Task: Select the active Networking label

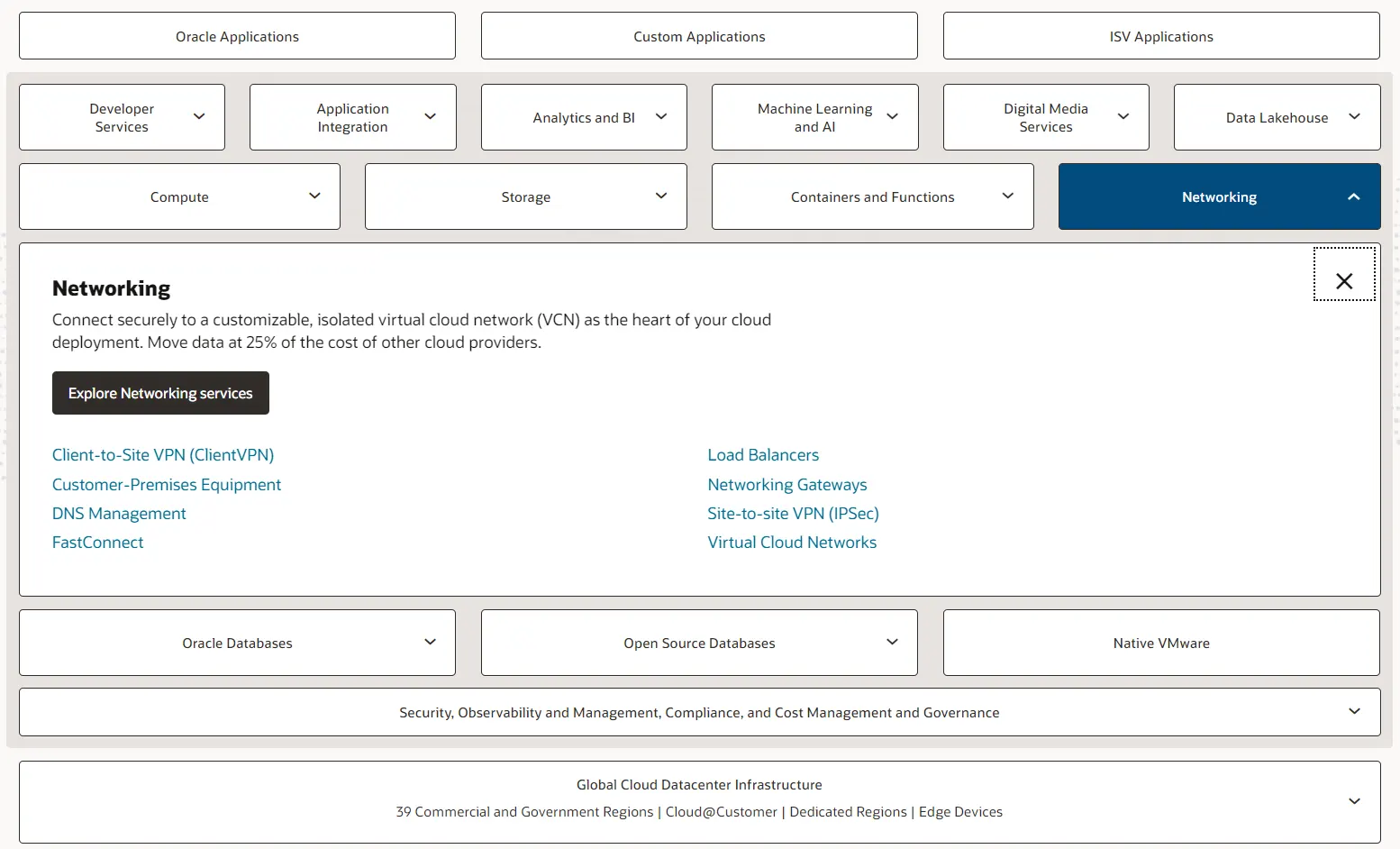Action: pos(1219,197)
